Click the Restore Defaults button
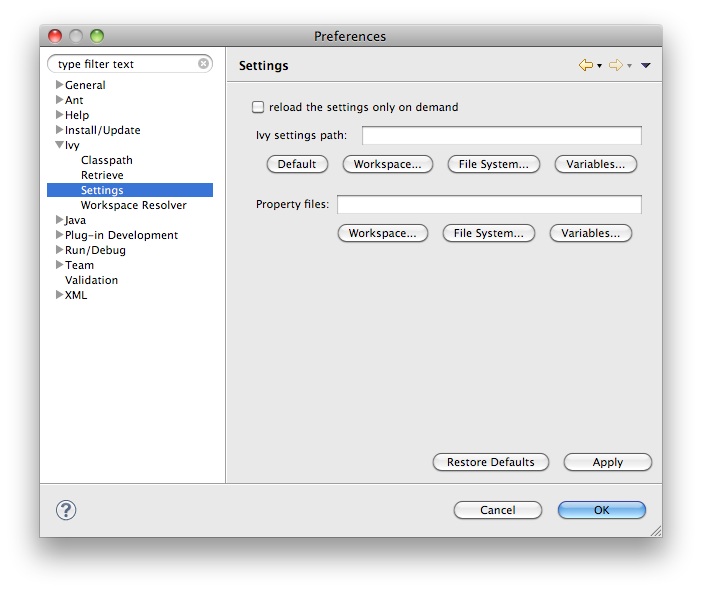The image size is (702, 592). click(491, 462)
